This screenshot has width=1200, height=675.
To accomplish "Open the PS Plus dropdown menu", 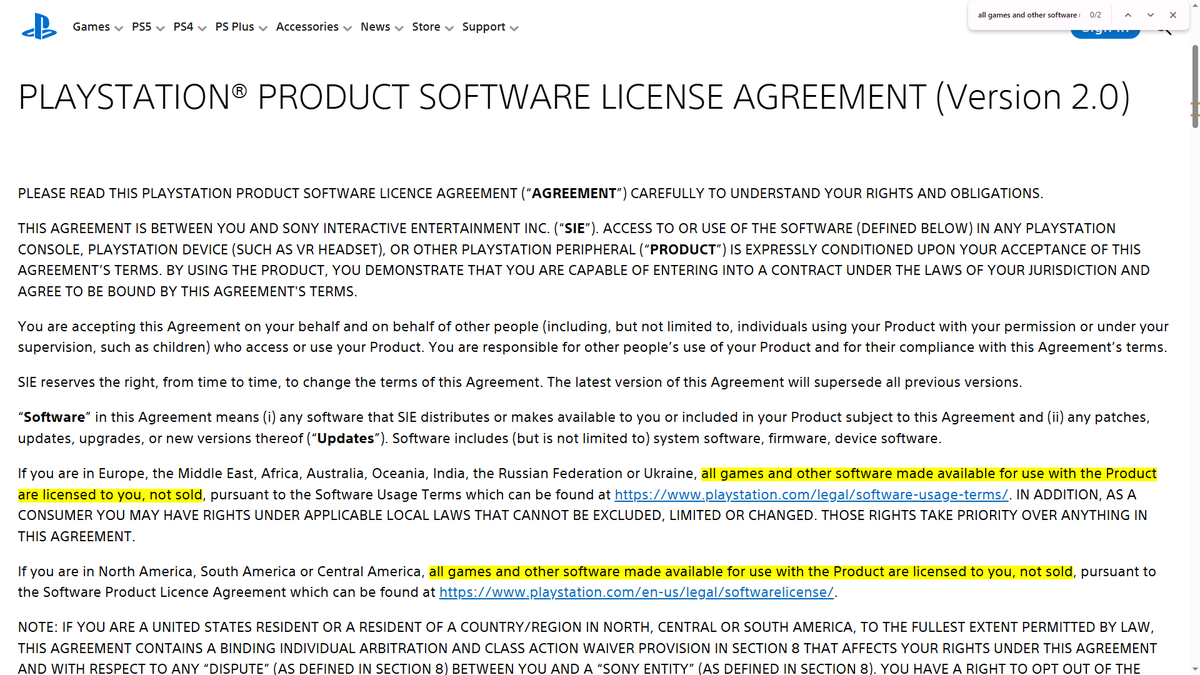I will click(241, 27).
